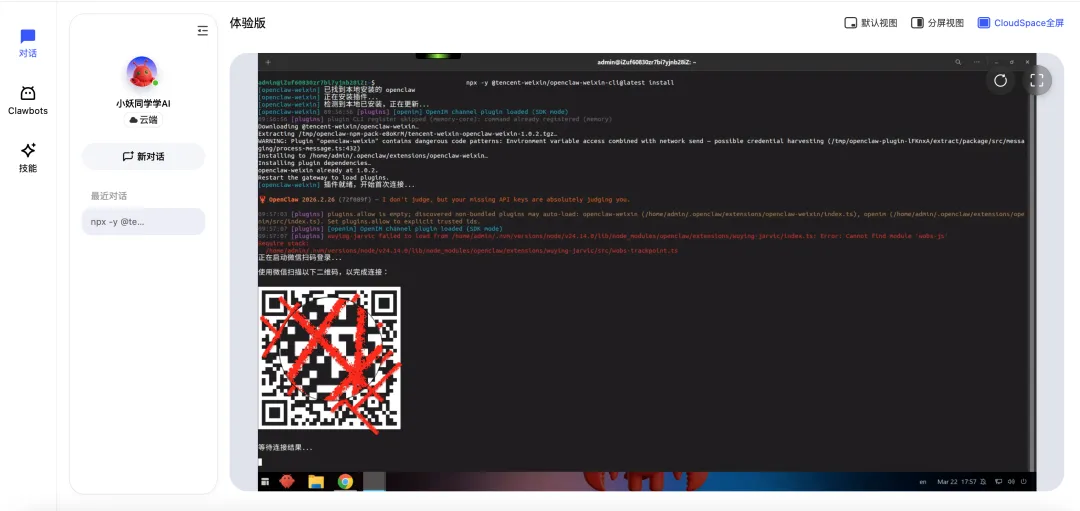Screen dimensions: 1080x511
Task: Launch the red lobster app in taskbar
Action: 287,481
